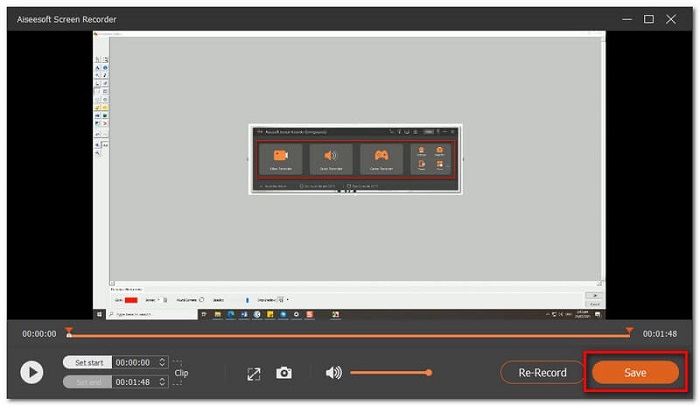Maximize the Aiseesoft Screen Recorder window
Image resolution: width=700 pixels, height=406 pixels.
tap(648, 18)
